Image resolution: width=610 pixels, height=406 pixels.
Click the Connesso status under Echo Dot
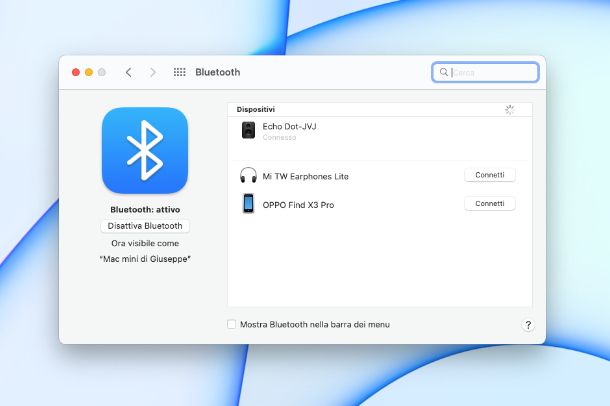click(279, 137)
